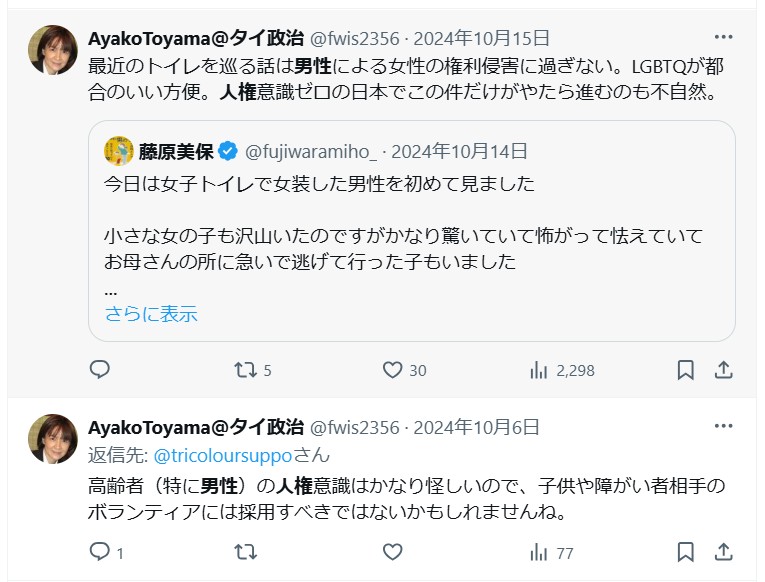
Task: Open more options on second tweet
Action: click(723, 427)
